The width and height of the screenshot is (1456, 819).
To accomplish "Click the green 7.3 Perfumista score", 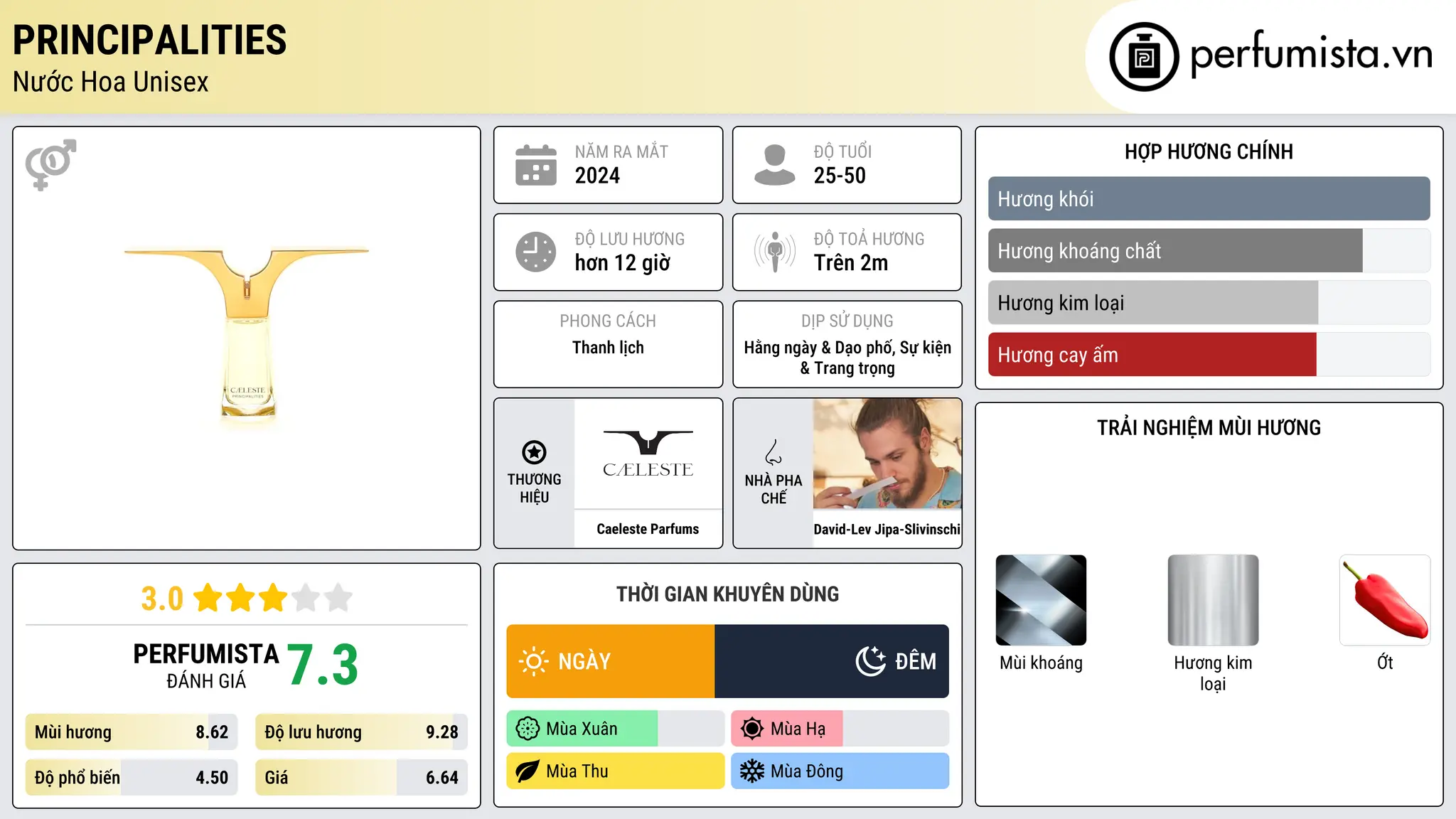I will [x=323, y=665].
